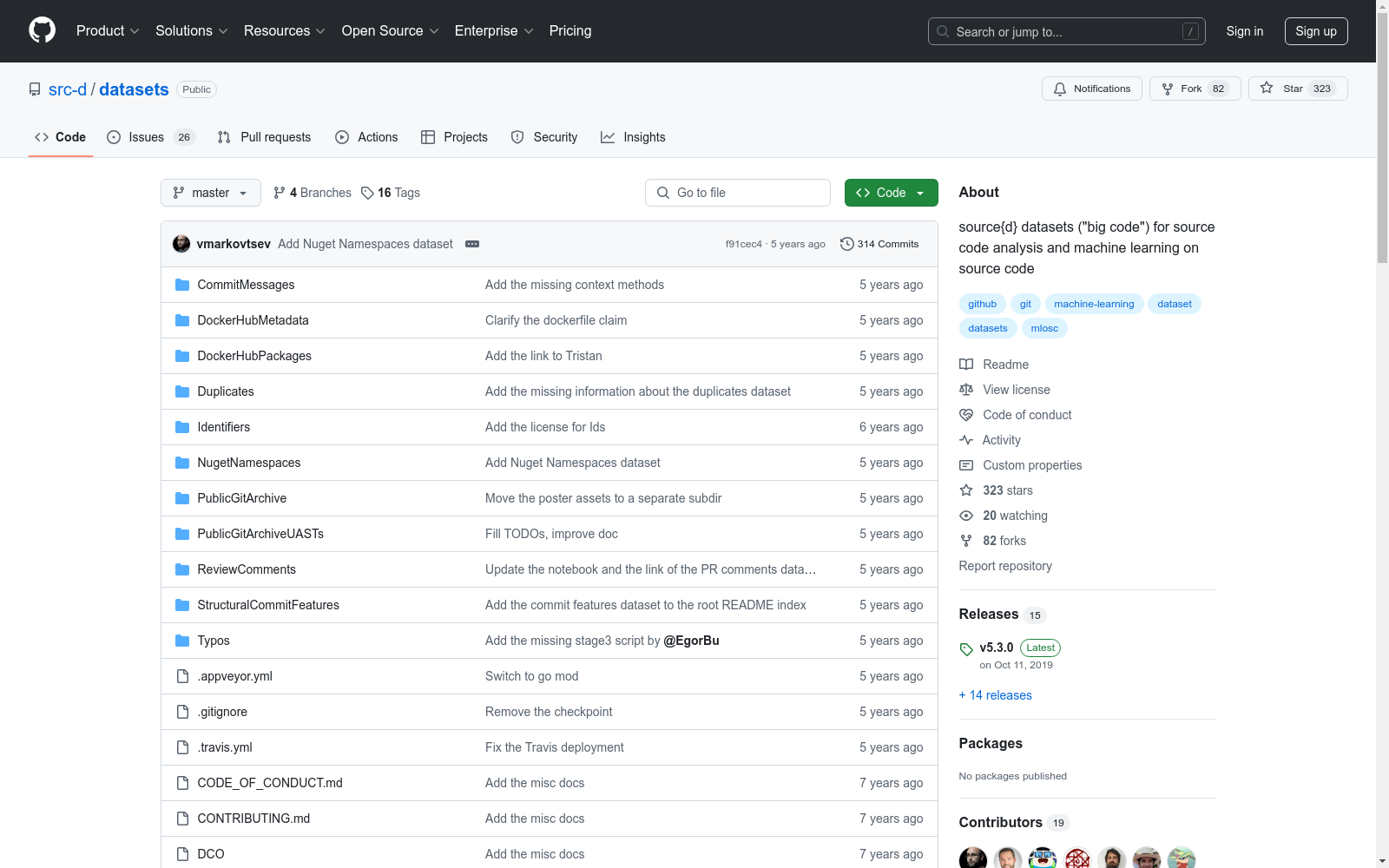Open the Solutions dropdown menu
The height and width of the screenshot is (868, 1389).
coord(192,31)
